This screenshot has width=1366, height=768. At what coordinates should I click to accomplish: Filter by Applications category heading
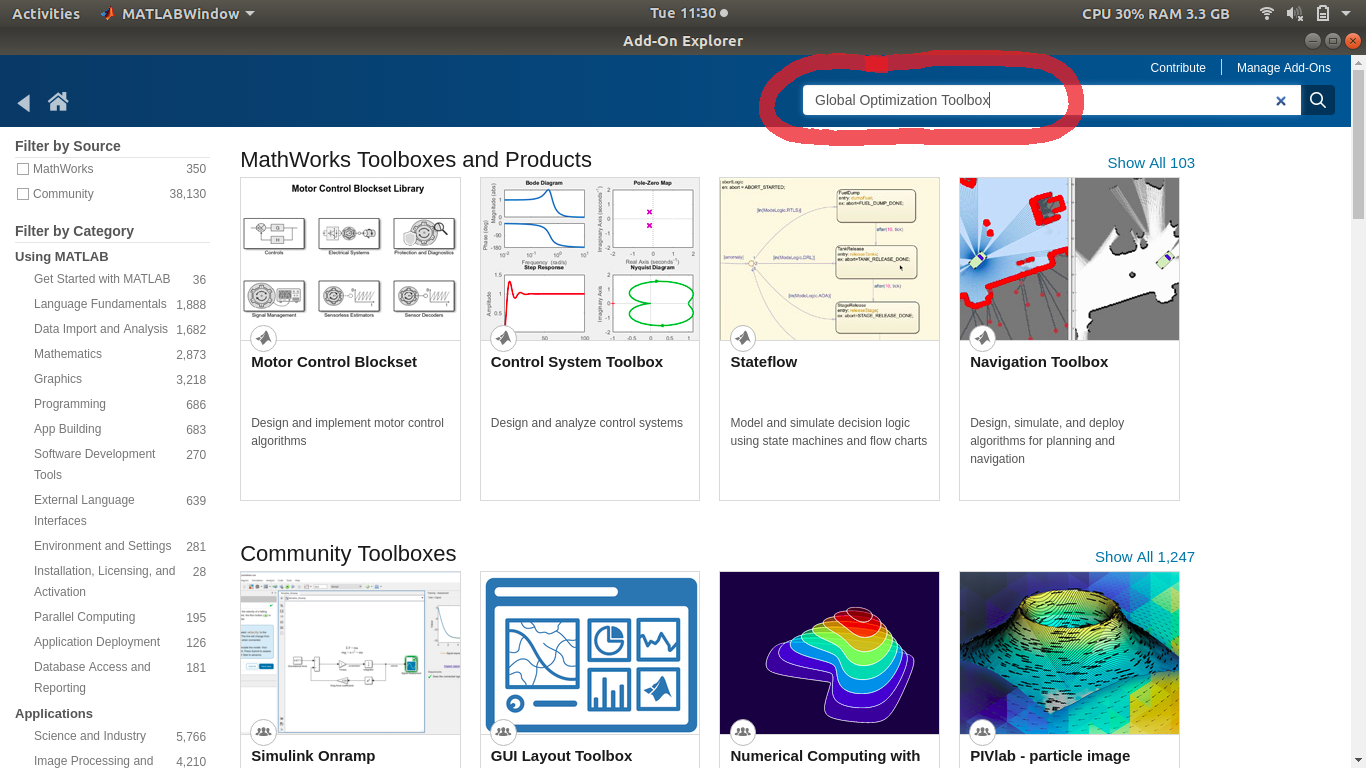(x=54, y=714)
